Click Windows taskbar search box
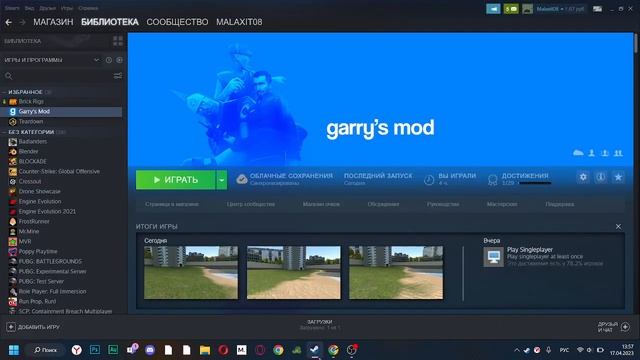Image resolution: width=640 pixels, height=360 pixels. point(45,350)
